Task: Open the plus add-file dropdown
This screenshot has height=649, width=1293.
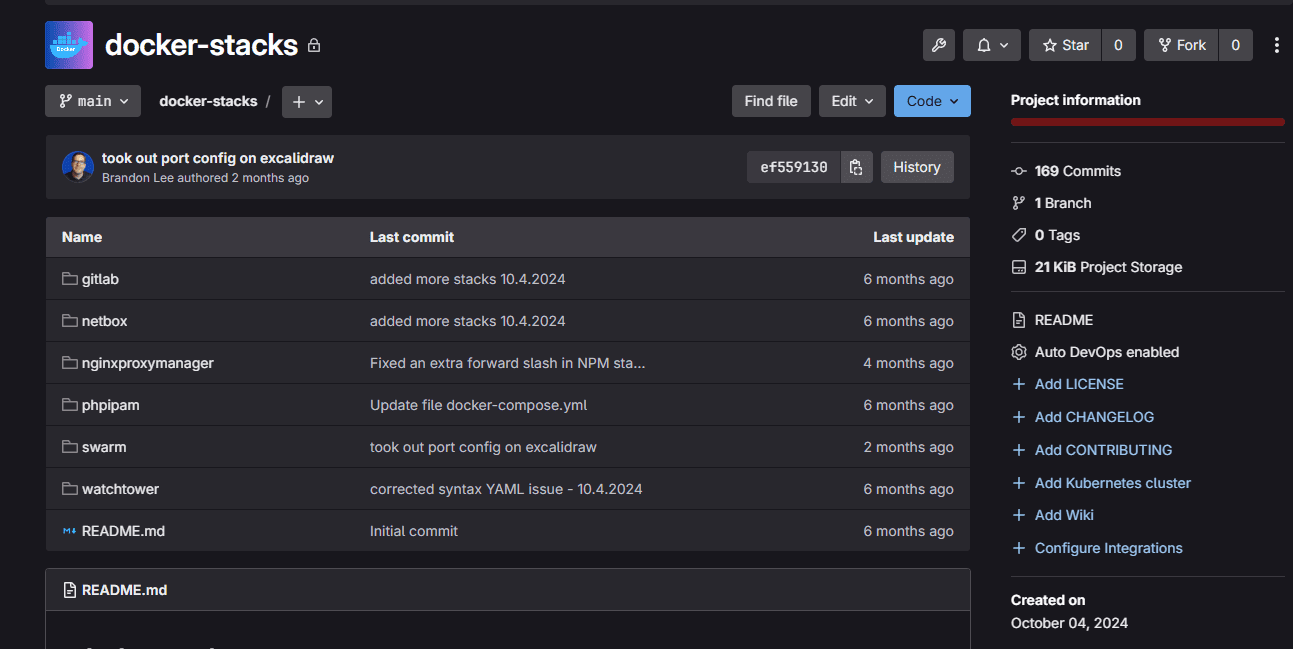Action: 307,101
